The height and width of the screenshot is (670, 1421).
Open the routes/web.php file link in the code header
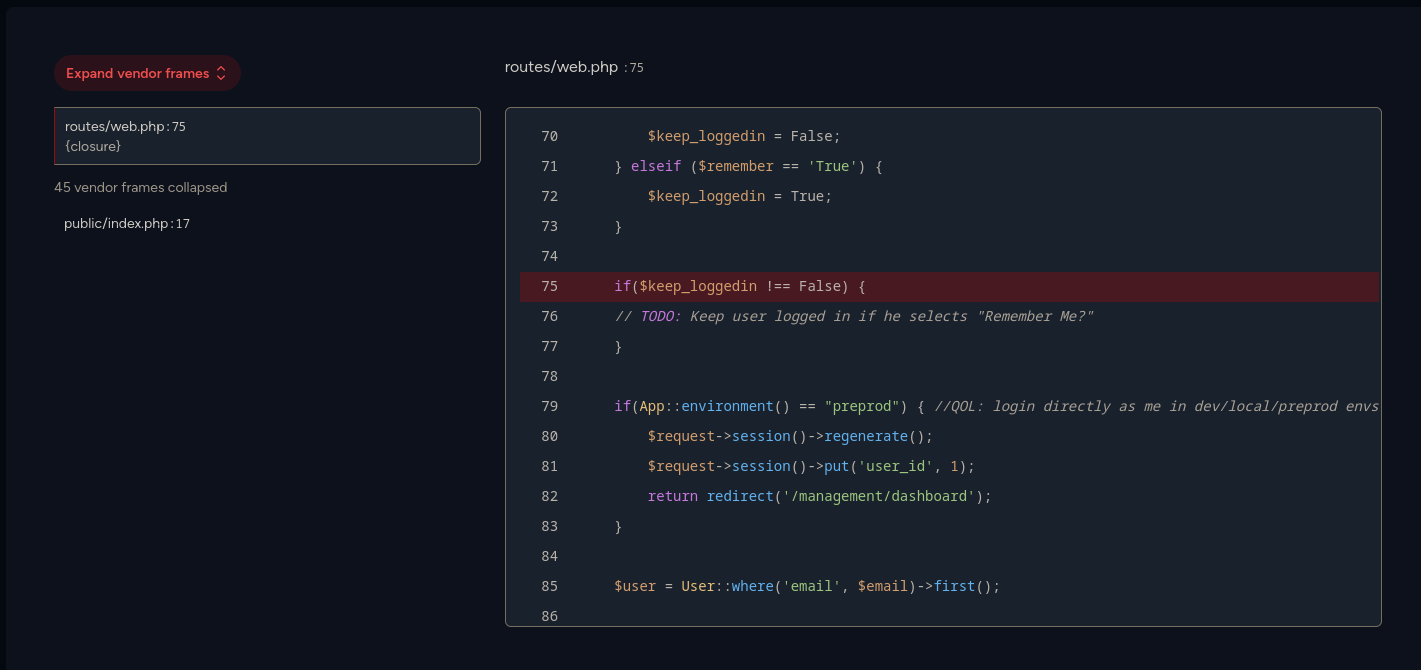tap(562, 67)
